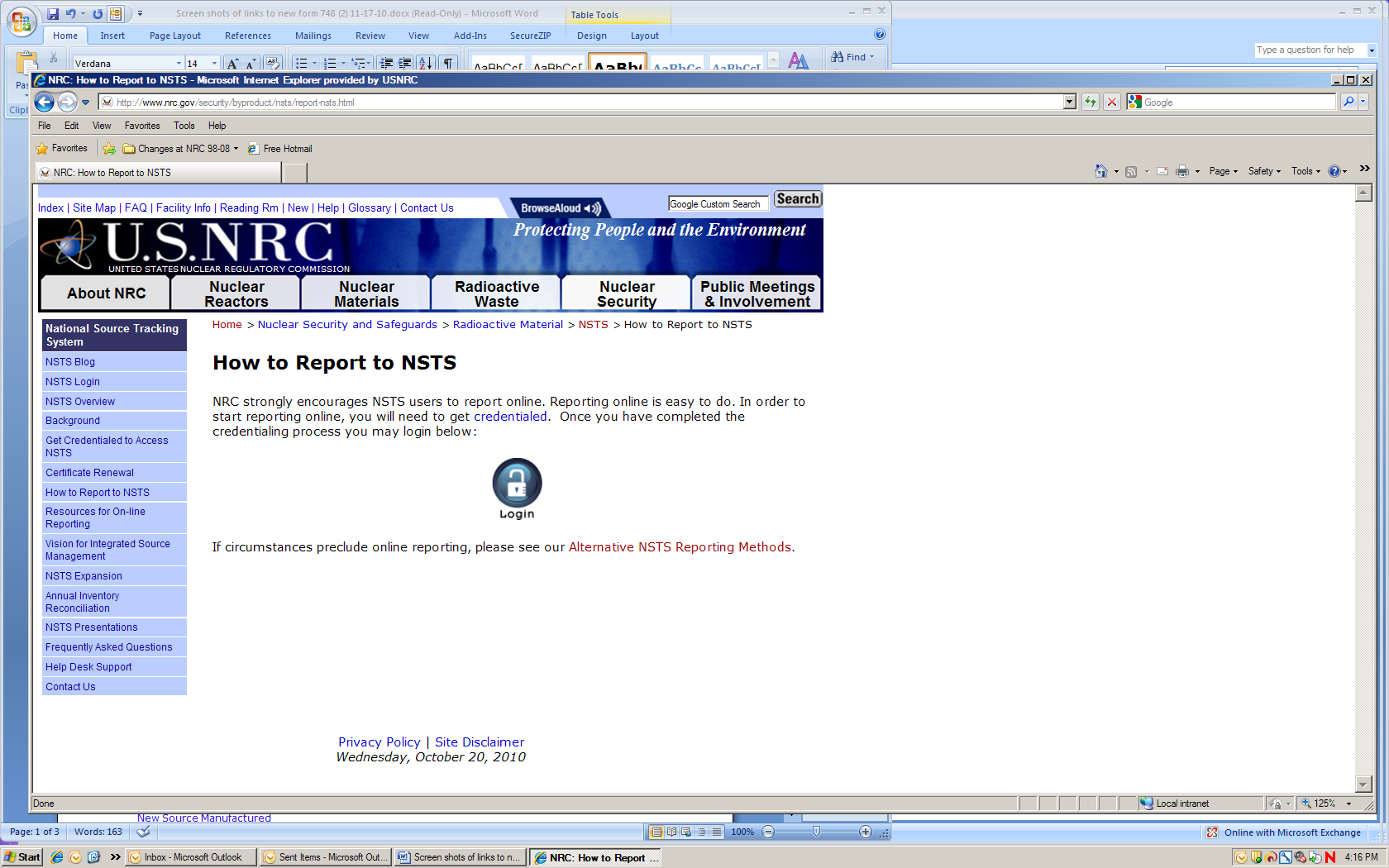Image resolution: width=1389 pixels, height=868 pixels.
Task: Open the View menu in Internet Explorer
Action: click(x=102, y=126)
